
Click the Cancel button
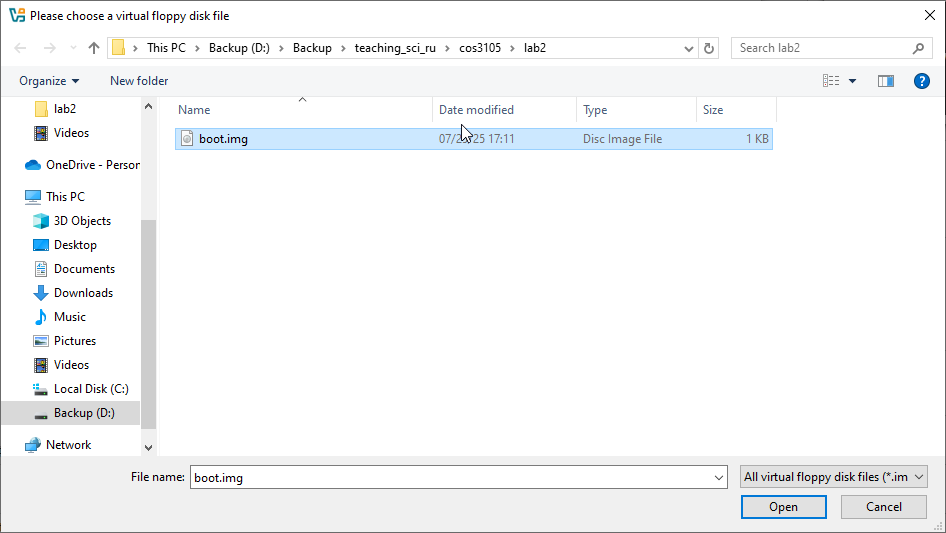(x=884, y=507)
